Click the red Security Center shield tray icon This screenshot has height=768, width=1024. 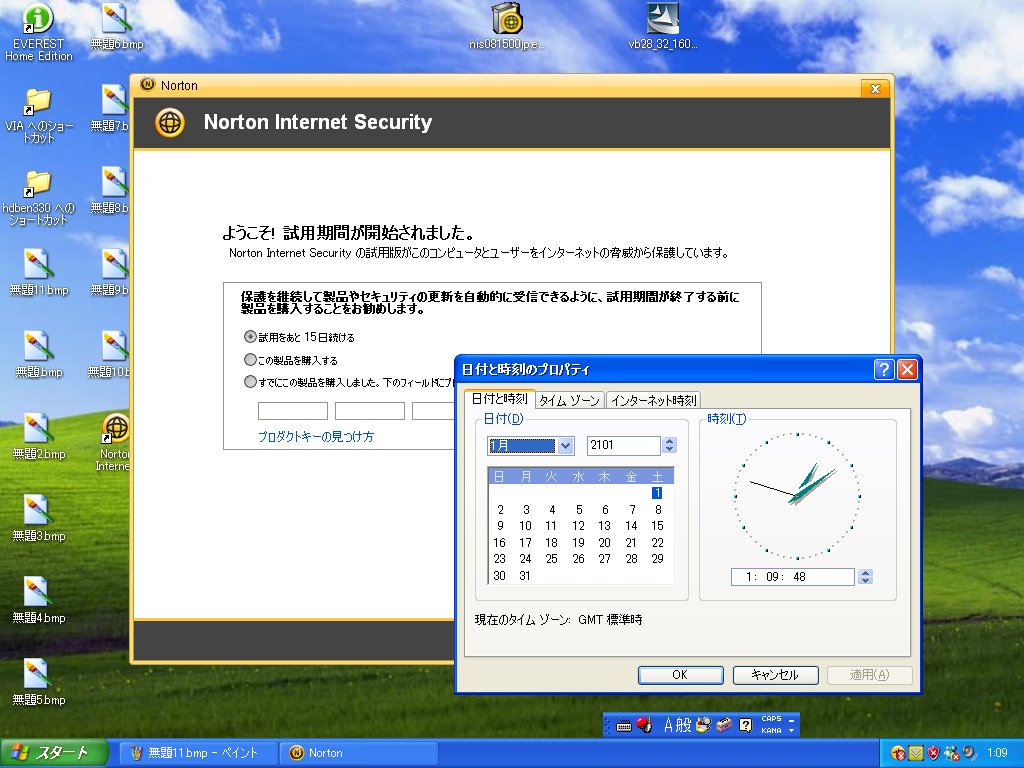[934, 753]
